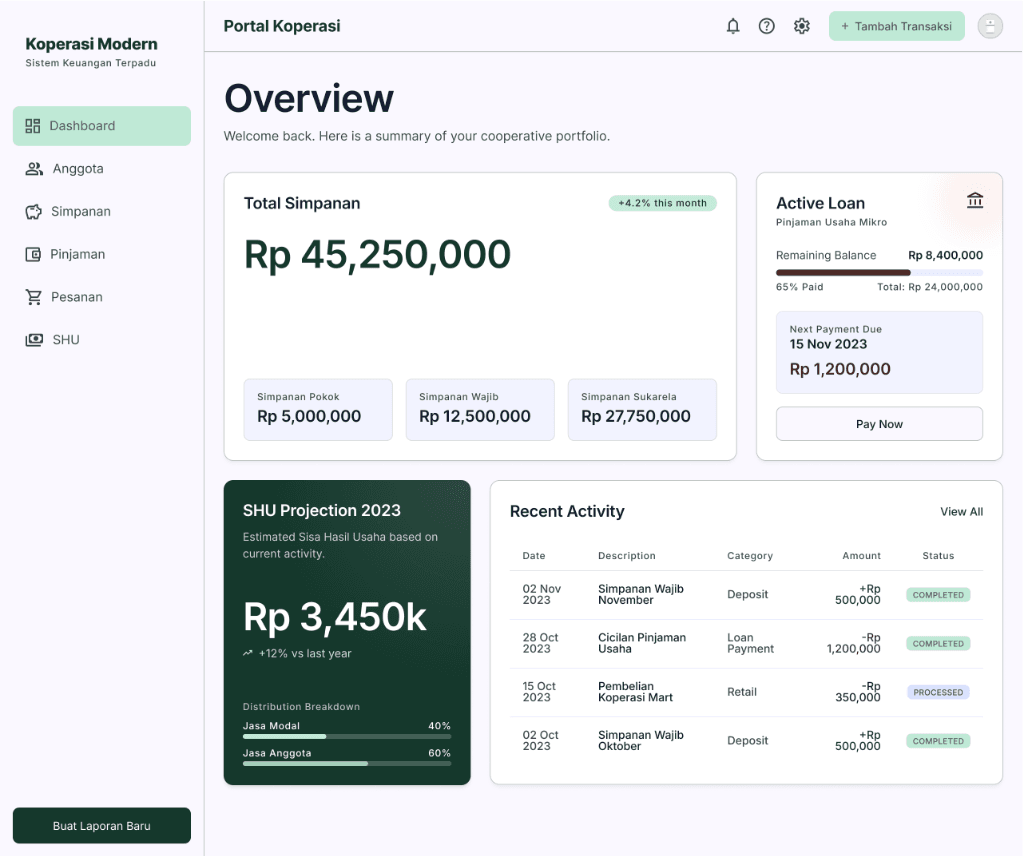Select the Cicilan Pinjaman Usaha description
This screenshot has height=856, width=1024.
[x=642, y=643]
